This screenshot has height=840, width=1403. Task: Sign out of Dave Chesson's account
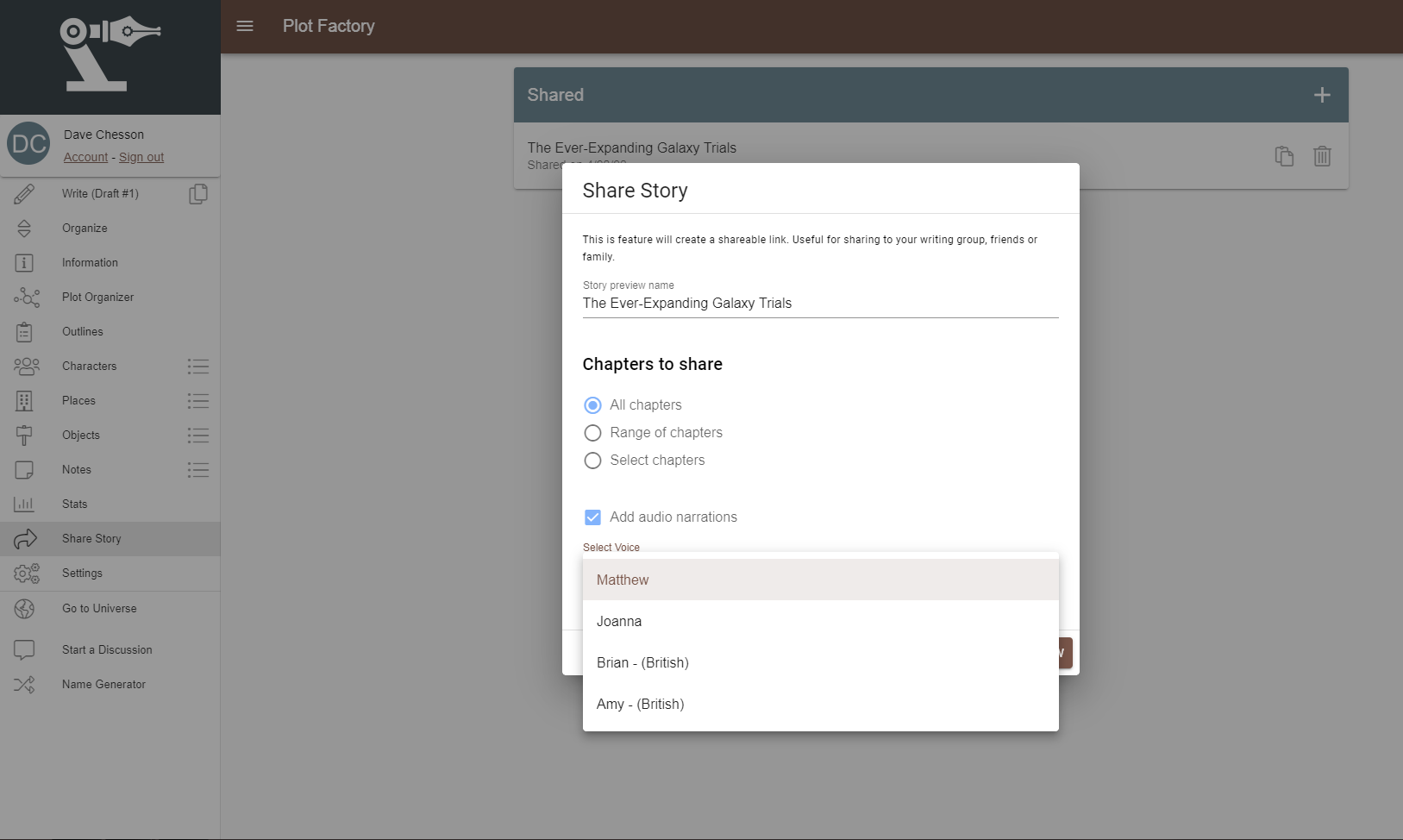(141, 157)
